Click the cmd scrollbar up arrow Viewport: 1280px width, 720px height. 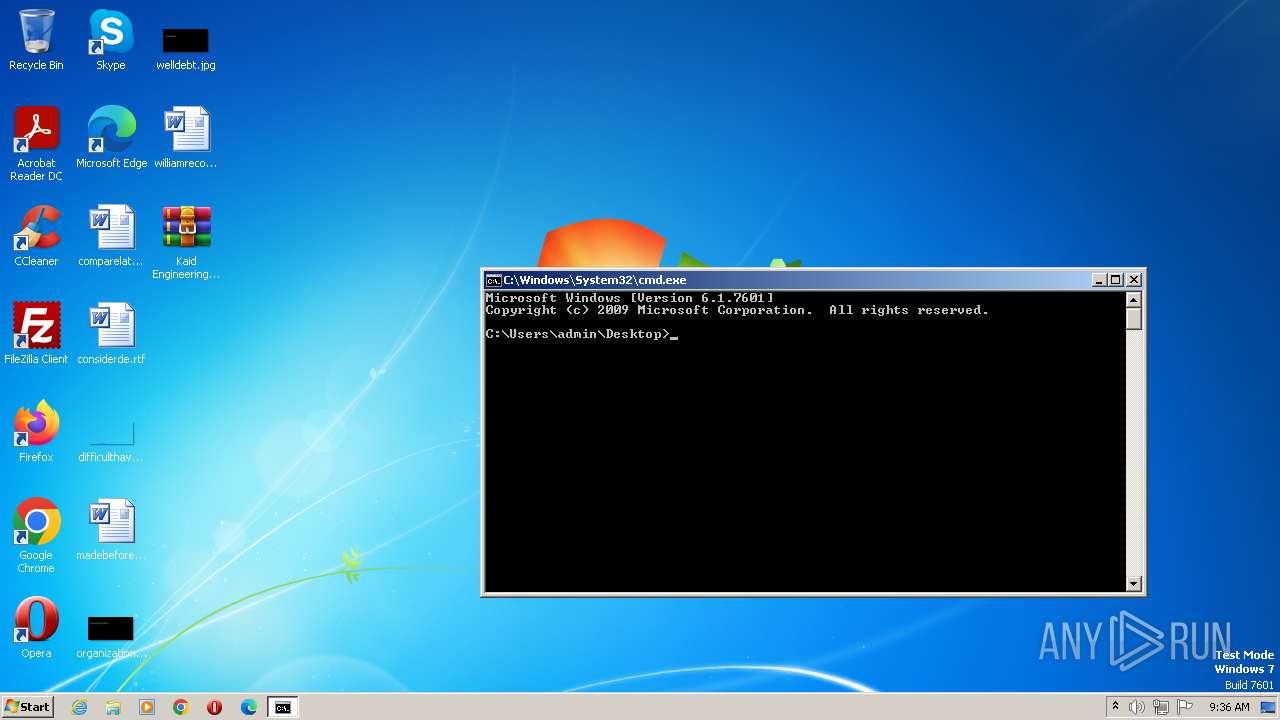pyautogui.click(x=1134, y=300)
